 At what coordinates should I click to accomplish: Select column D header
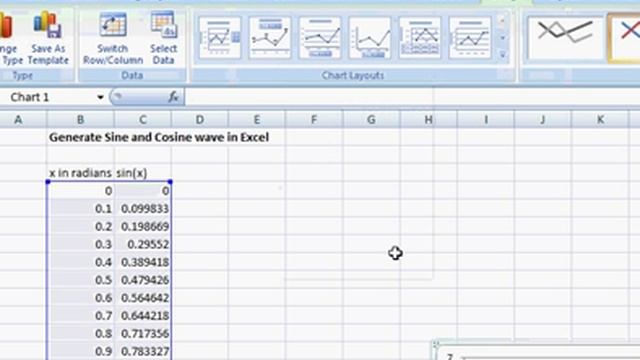pos(200,120)
